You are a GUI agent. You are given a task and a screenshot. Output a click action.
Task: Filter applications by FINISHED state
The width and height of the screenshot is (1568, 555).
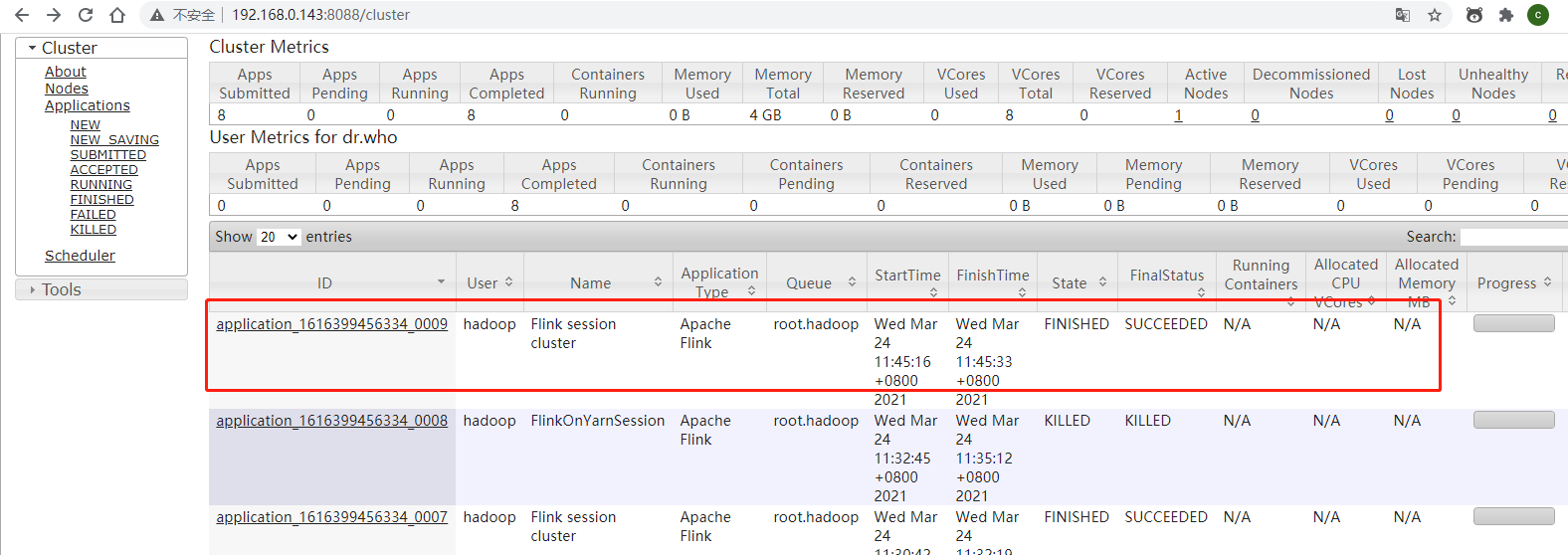101,200
